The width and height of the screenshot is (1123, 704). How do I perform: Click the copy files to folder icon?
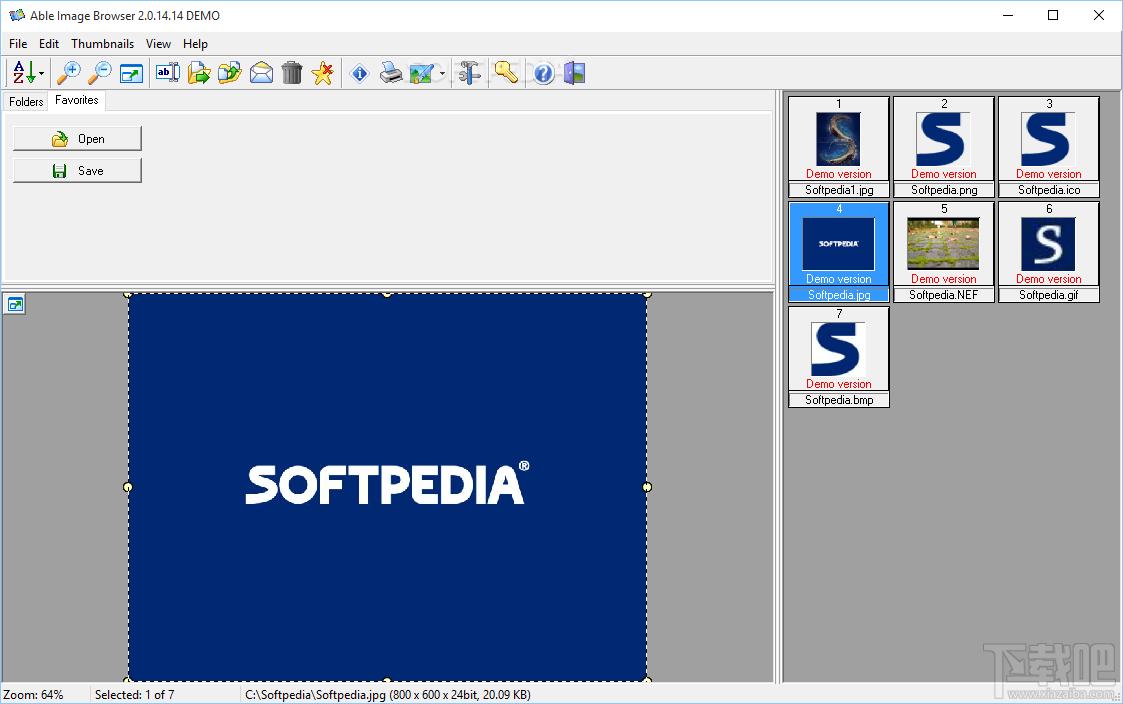pos(230,72)
